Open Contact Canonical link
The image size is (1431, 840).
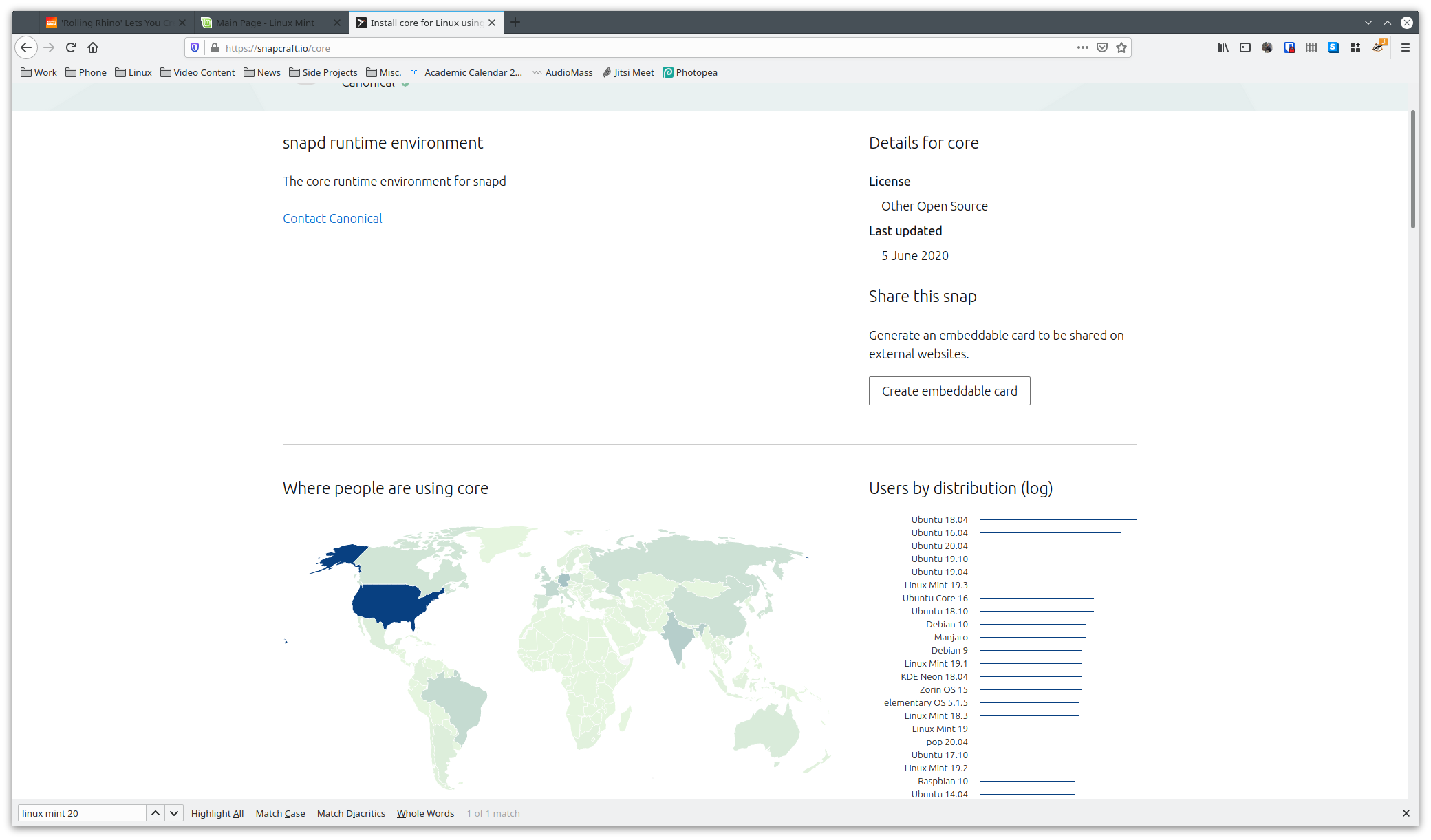(x=332, y=218)
